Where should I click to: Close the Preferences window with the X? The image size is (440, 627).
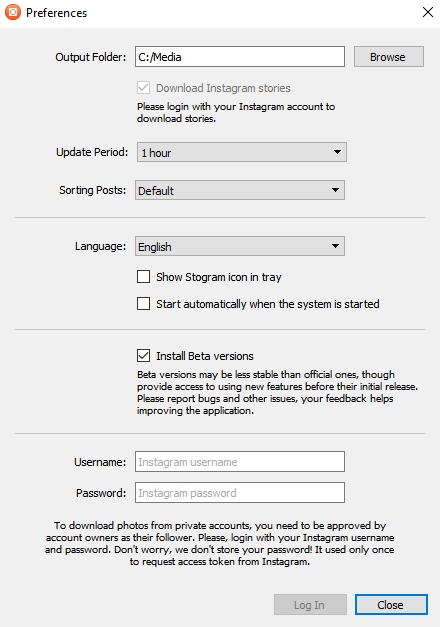click(428, 12)
